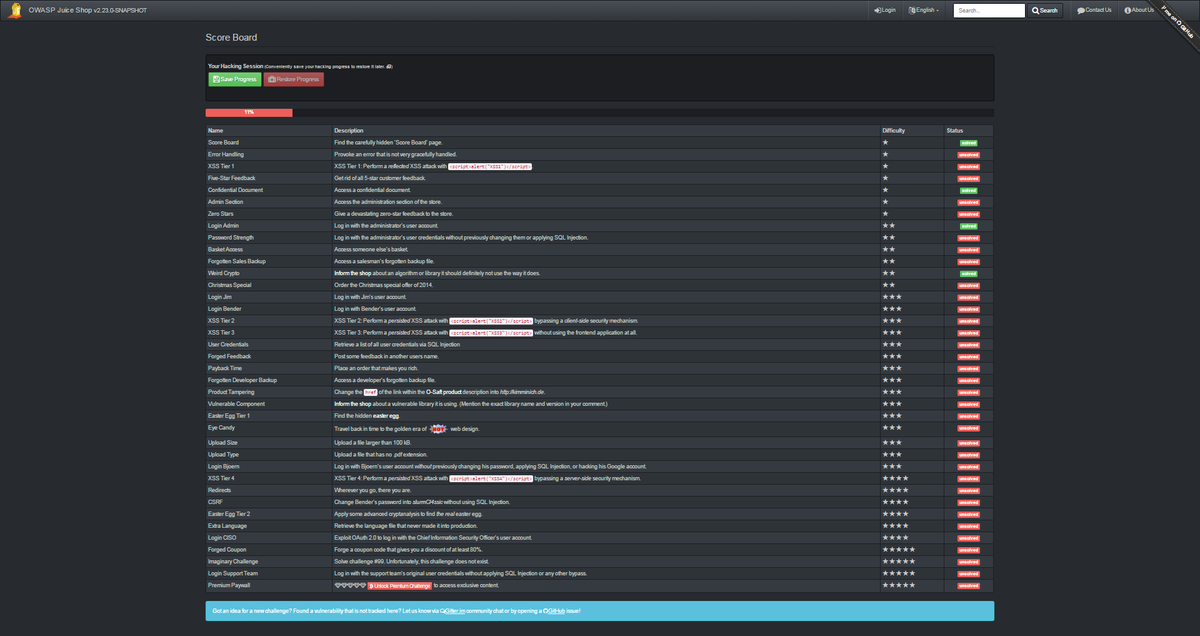Click the XSS1 script code snippet
The width and height of the screenshot is (1200, 636).
(x=490, y=166)
